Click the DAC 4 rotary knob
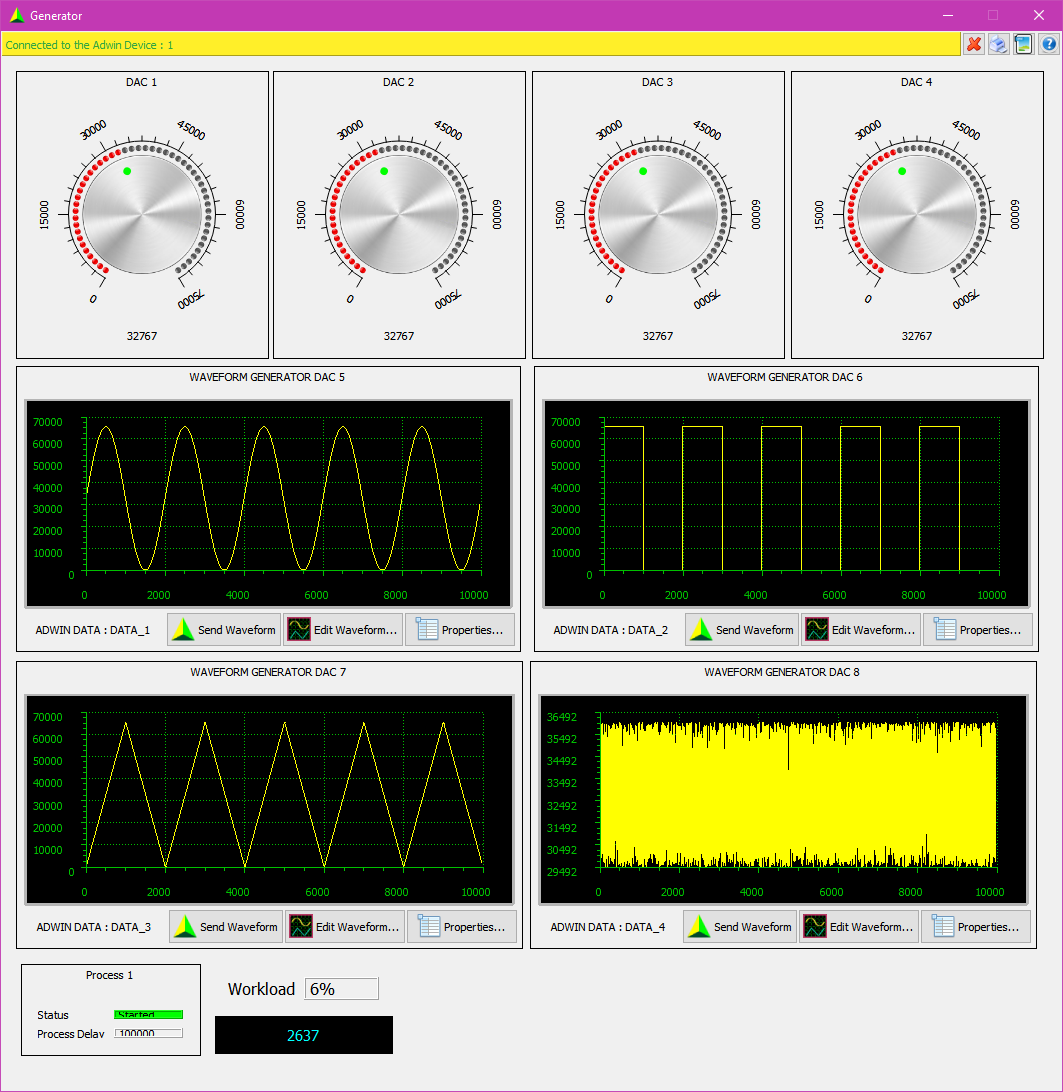Viewport: 1063px width, 1092px height. coord(917,214)
